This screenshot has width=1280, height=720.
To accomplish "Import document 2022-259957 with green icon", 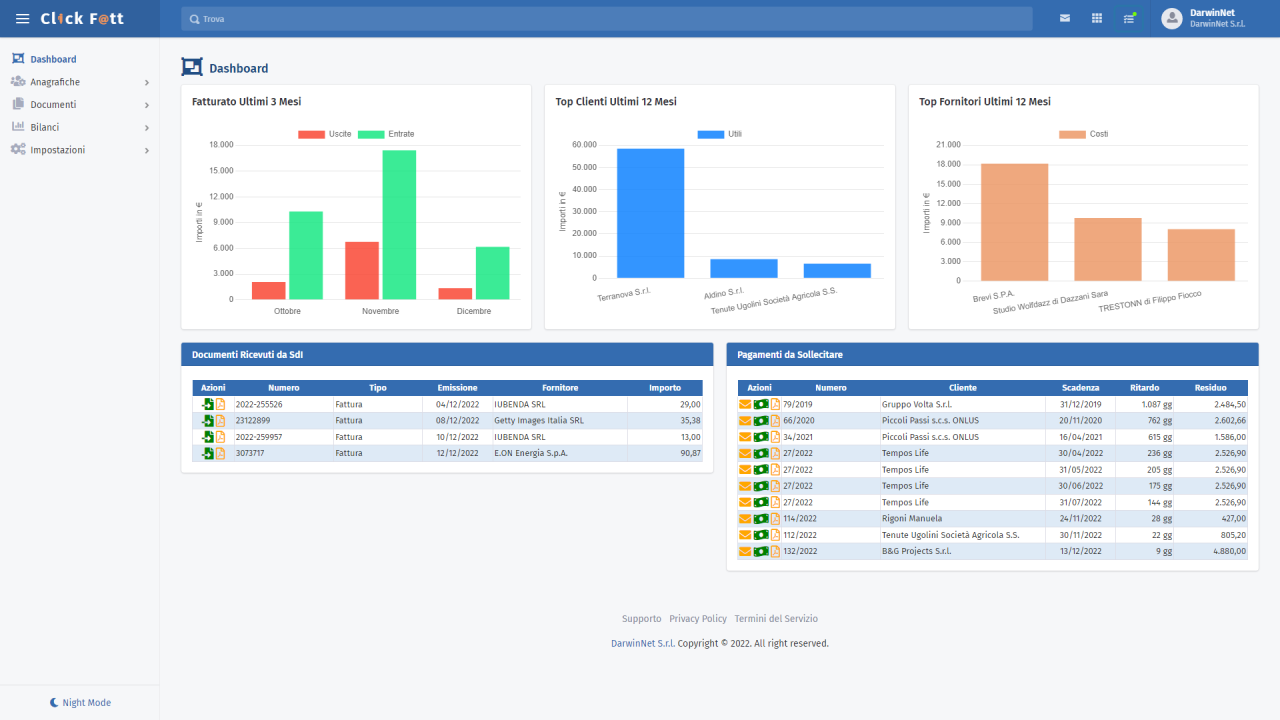I will coord(207,437).
